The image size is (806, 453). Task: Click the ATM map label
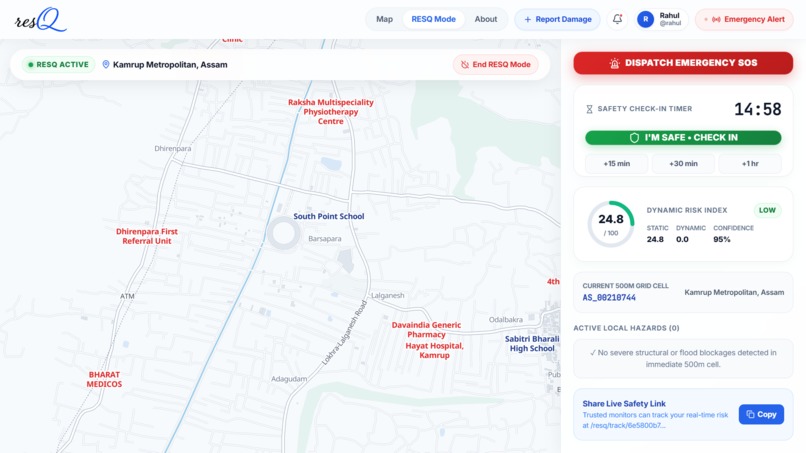[127, 296]
